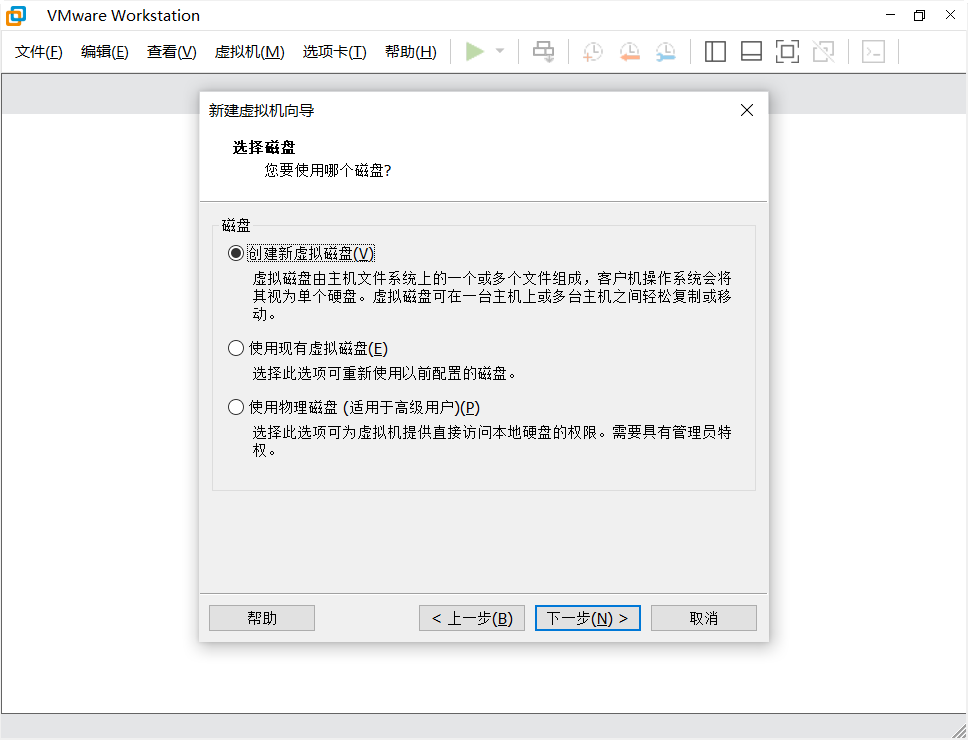The height and width of the screenshot is (740, 968).
Task: Open the 编辑(E) menu
Action: (x=104, y=52)
